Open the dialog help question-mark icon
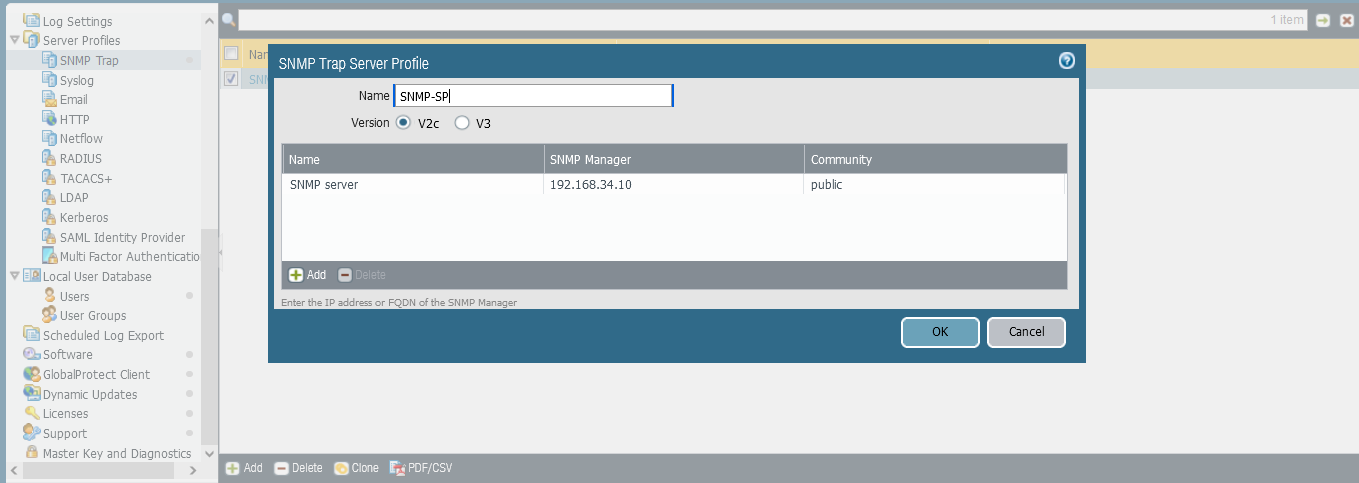1359x483 pixels. click(1067, 60)
